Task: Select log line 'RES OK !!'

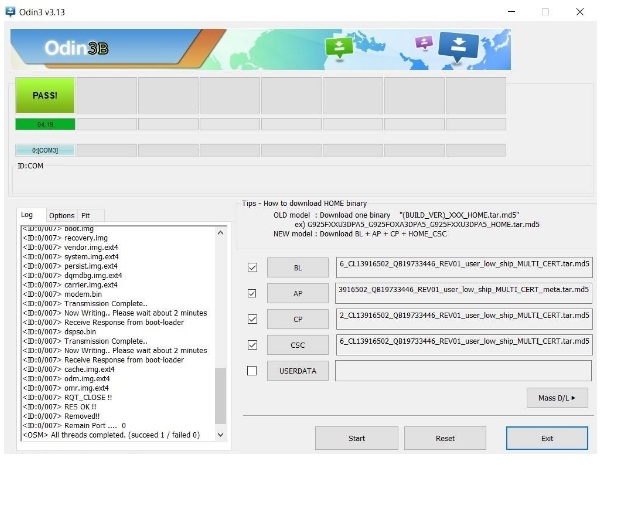Action: click(x=80, y=407)
